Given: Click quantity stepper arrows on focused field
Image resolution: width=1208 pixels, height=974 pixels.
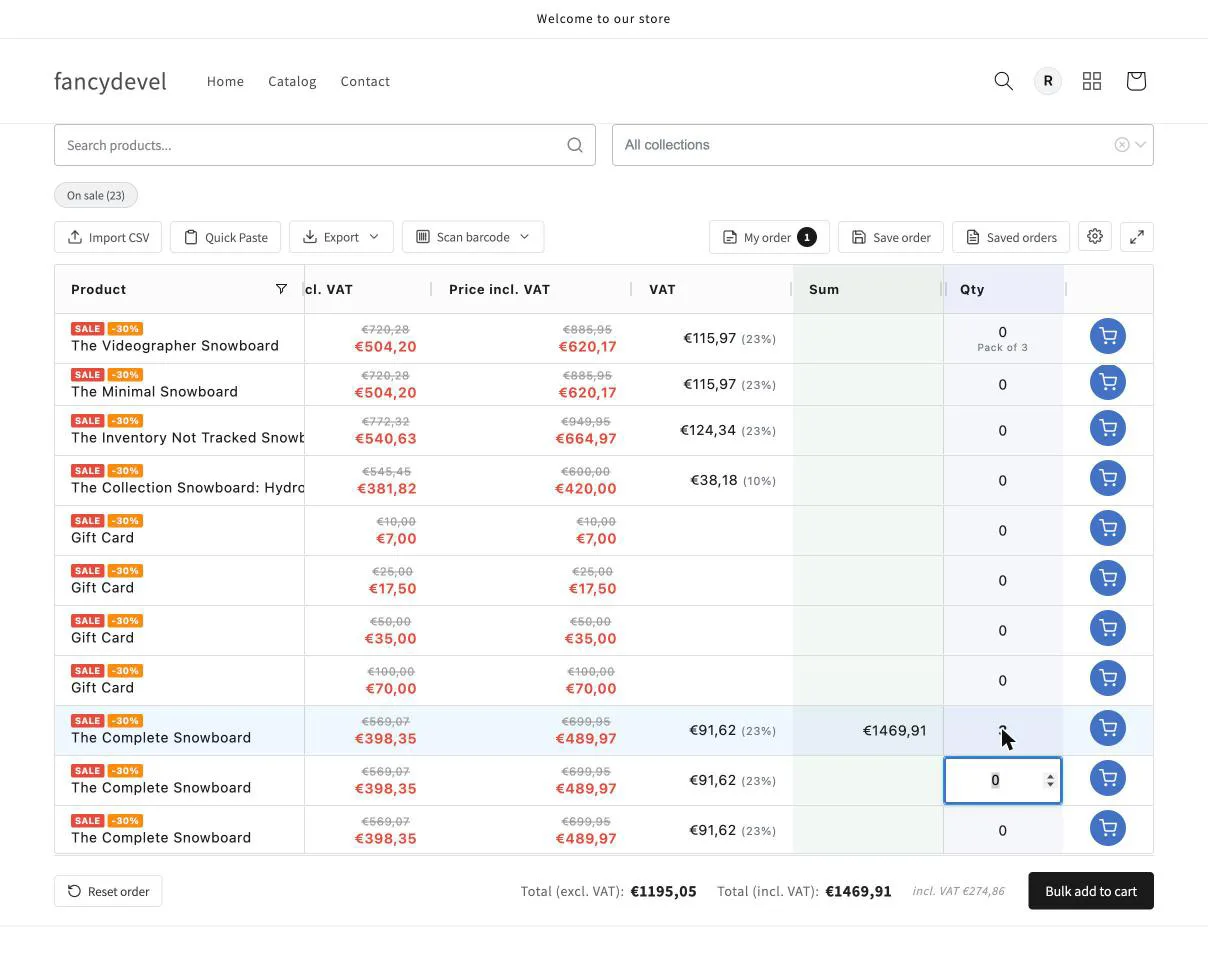Looking at the screenshot, I should pos(1050,780).
